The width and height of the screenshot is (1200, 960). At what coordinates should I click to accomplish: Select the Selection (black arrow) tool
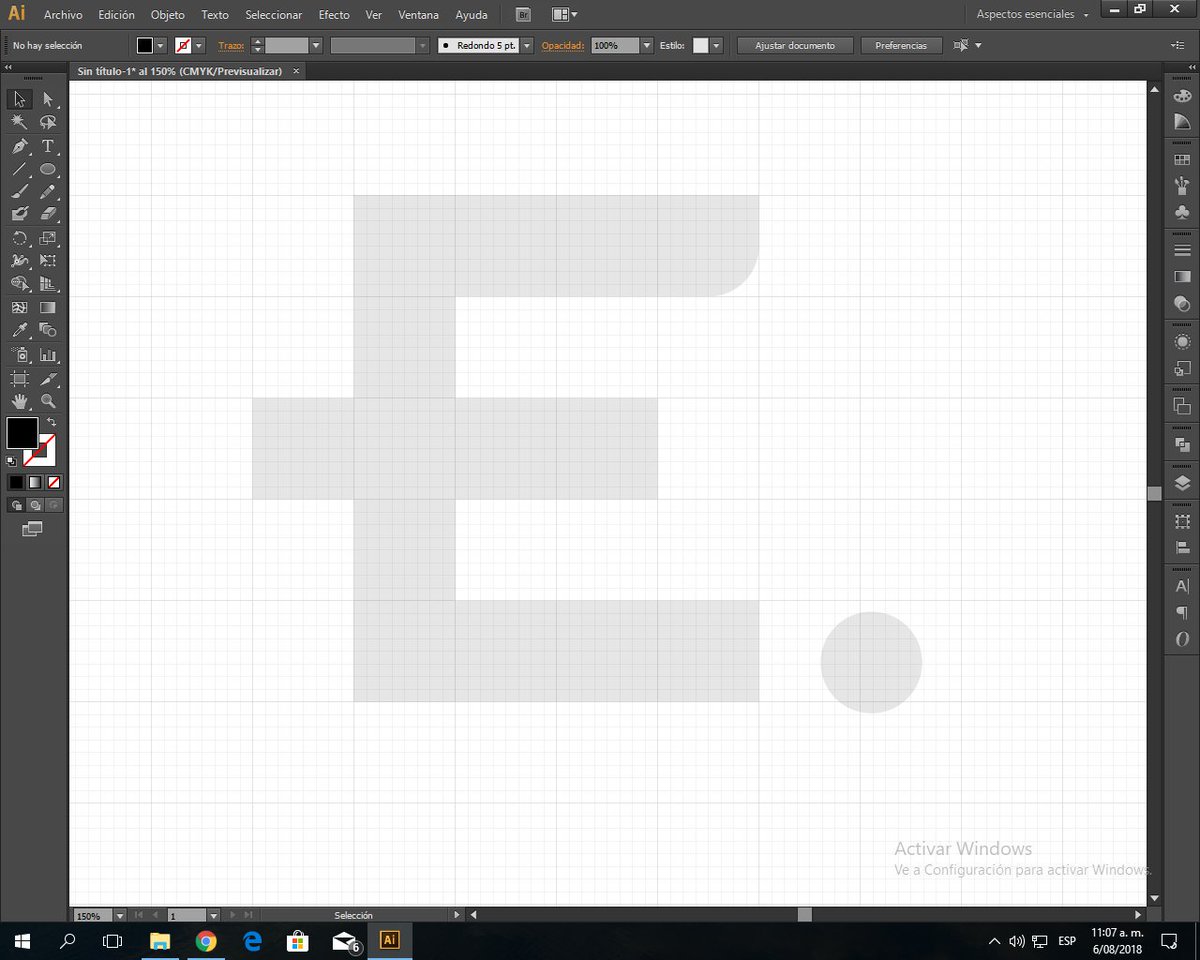pyautogui.click(x=19, y=99)
